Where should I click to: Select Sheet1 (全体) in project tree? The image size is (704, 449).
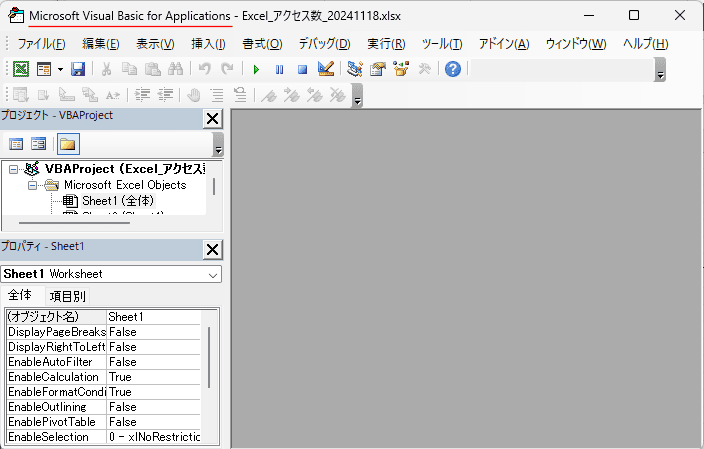[x=118, y=201]
